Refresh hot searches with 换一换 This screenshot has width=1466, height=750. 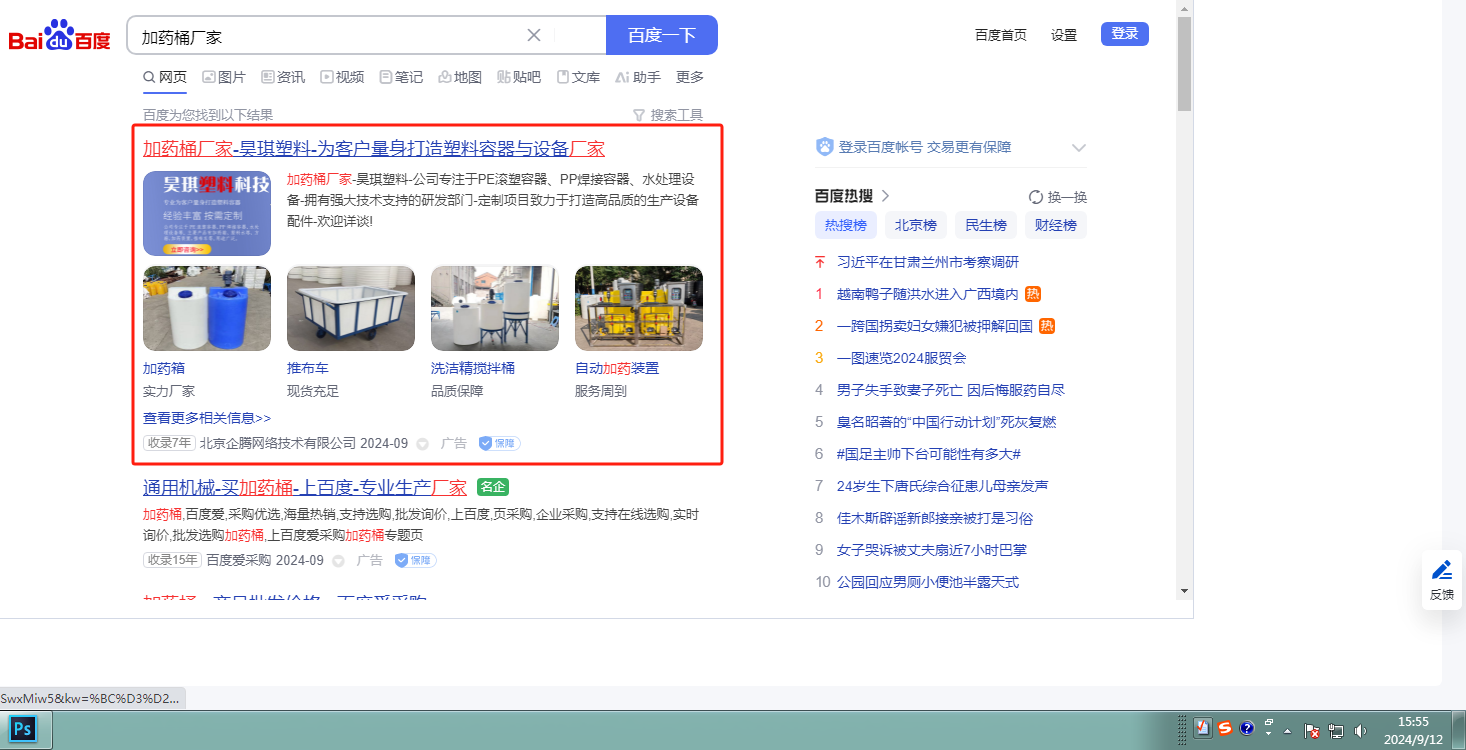(1058, 197)
